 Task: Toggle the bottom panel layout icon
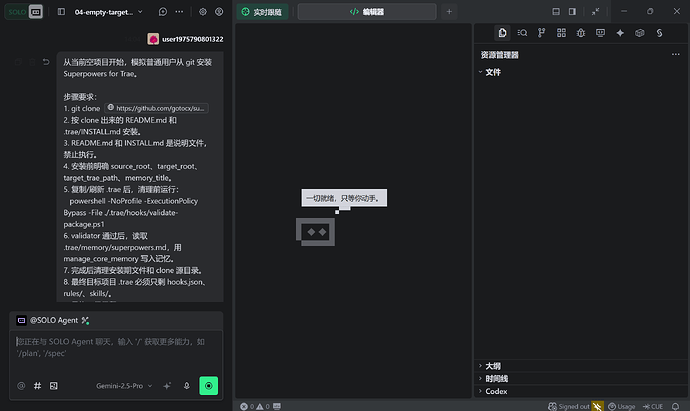556,12
